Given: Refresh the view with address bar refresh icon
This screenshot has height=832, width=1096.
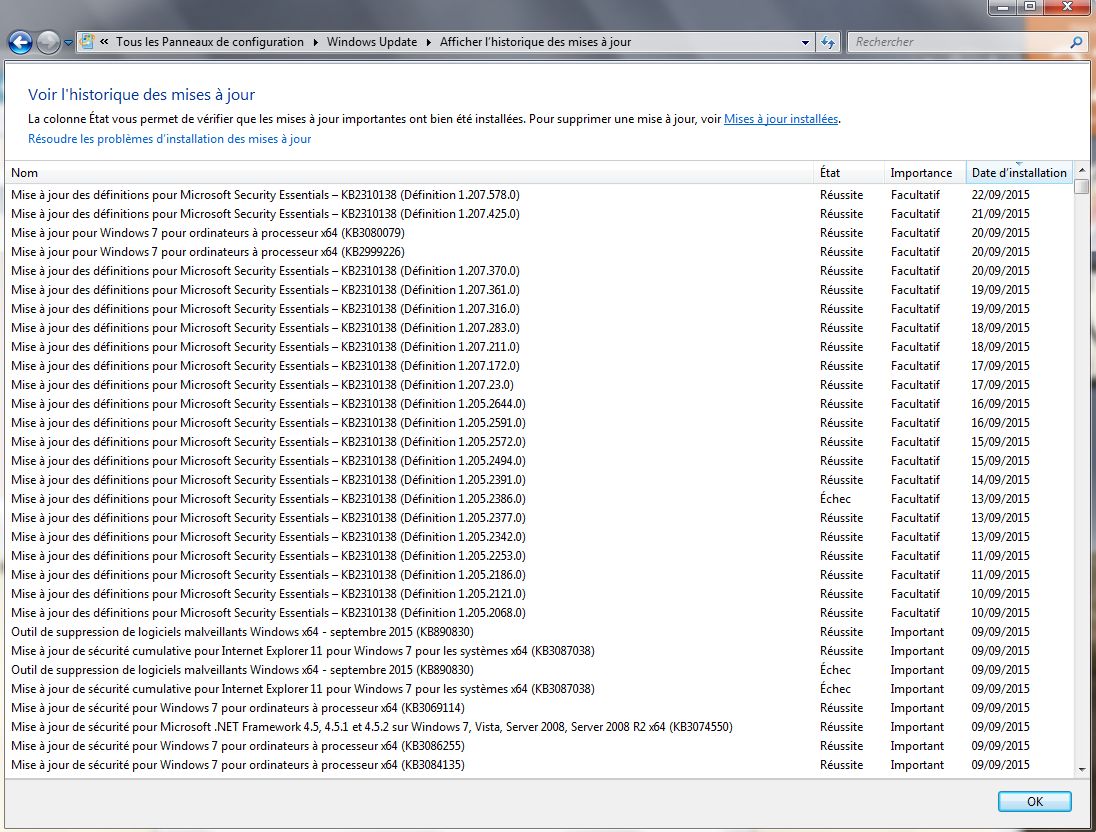Looking at the screenshot, I should [828, 43].
